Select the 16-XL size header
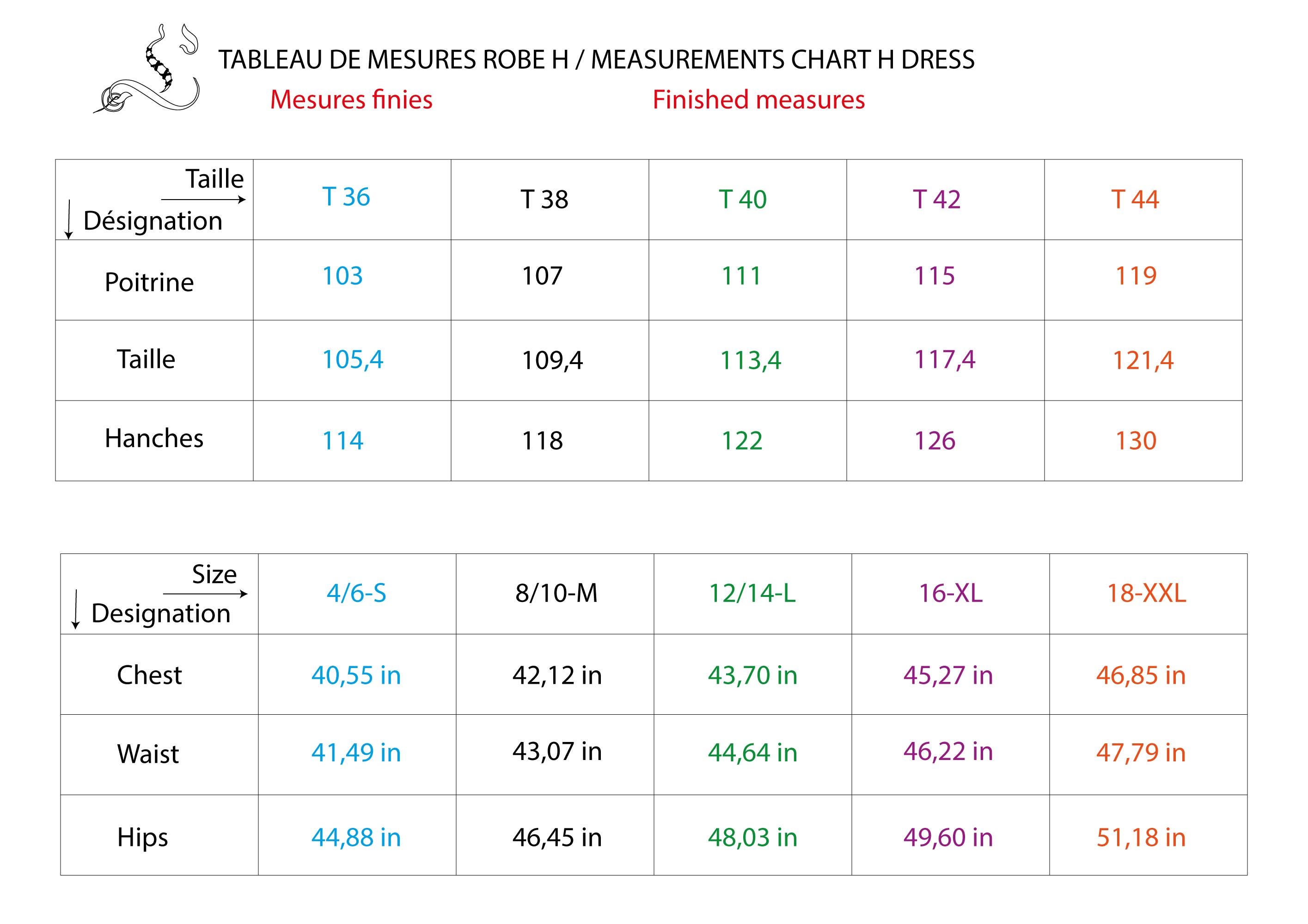 (950, 594)
